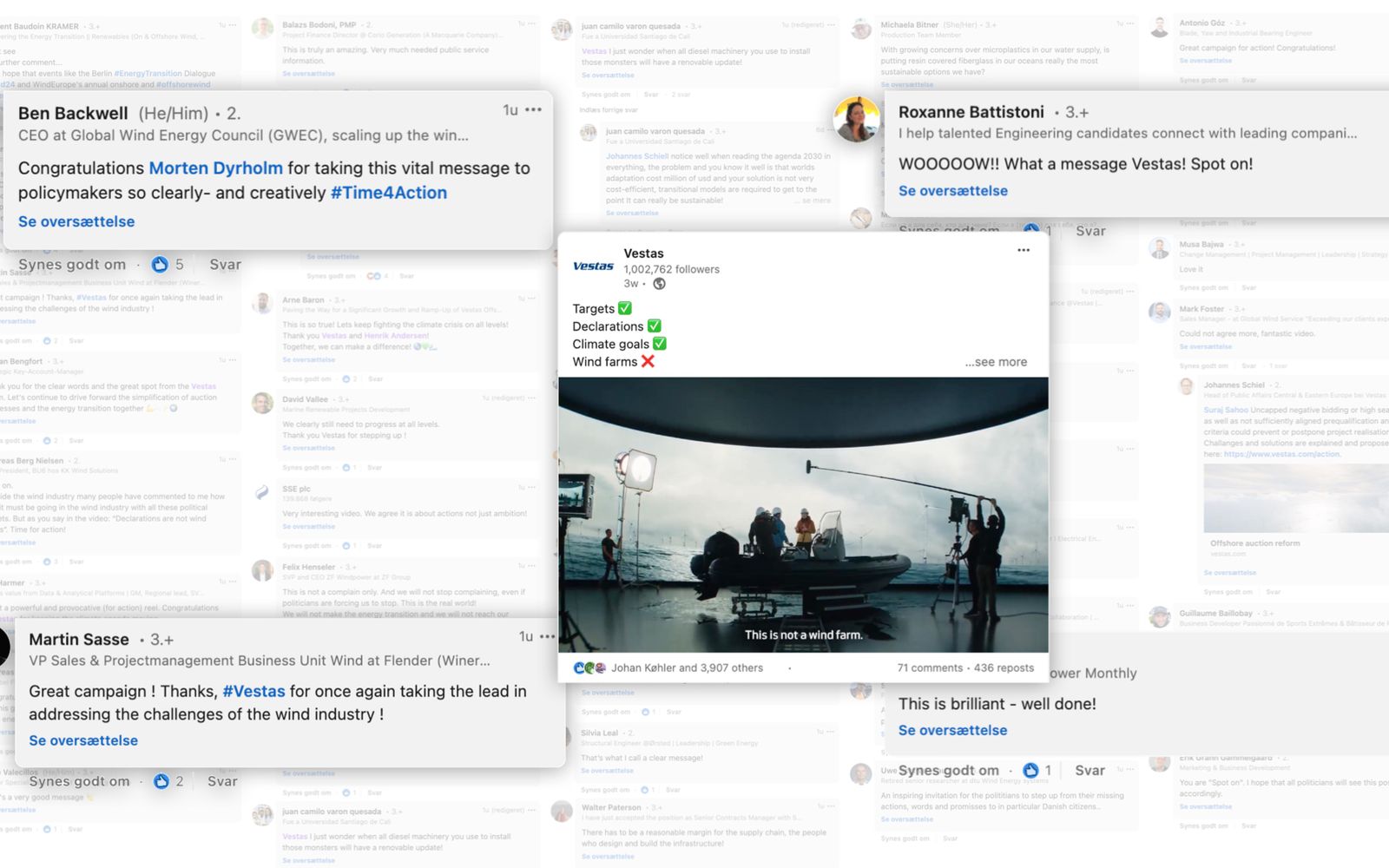The height and width of the screenshot is (868, 1389).
Task: Open Arne Baron's profile photo in background comment
Action: (x=262, y=303)
